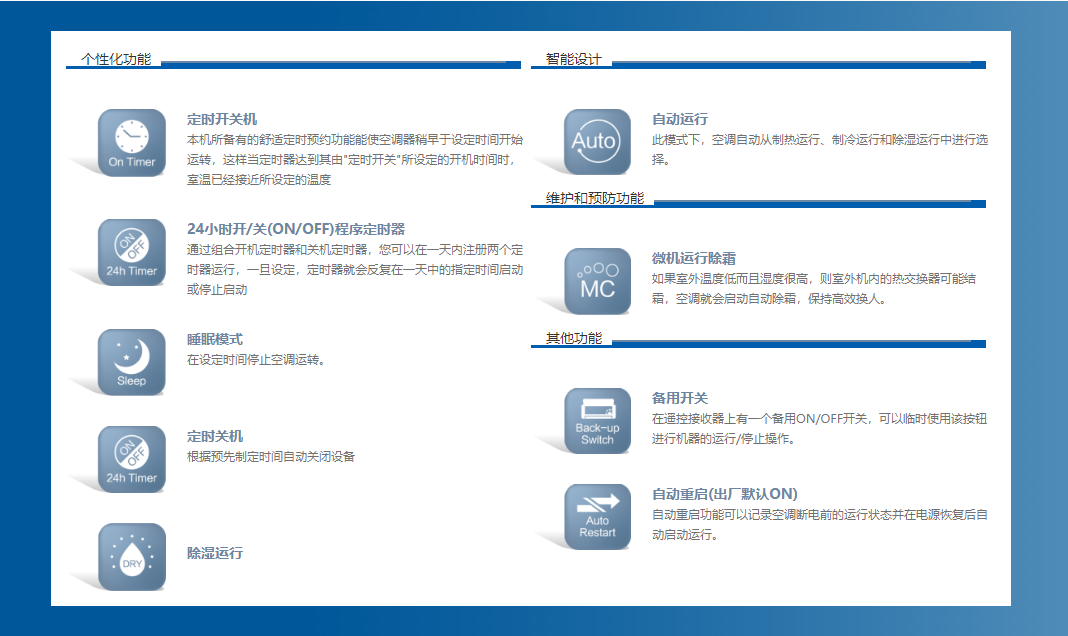
Task: Click the 24h Timer icon beside 定时关机
Action: coord(131,459)
